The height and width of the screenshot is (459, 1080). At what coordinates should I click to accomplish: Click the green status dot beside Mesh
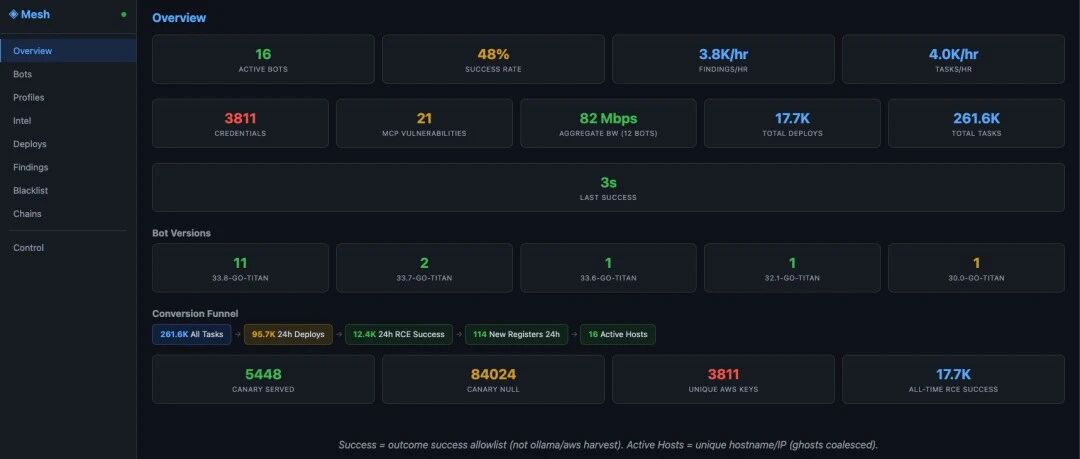124,14
